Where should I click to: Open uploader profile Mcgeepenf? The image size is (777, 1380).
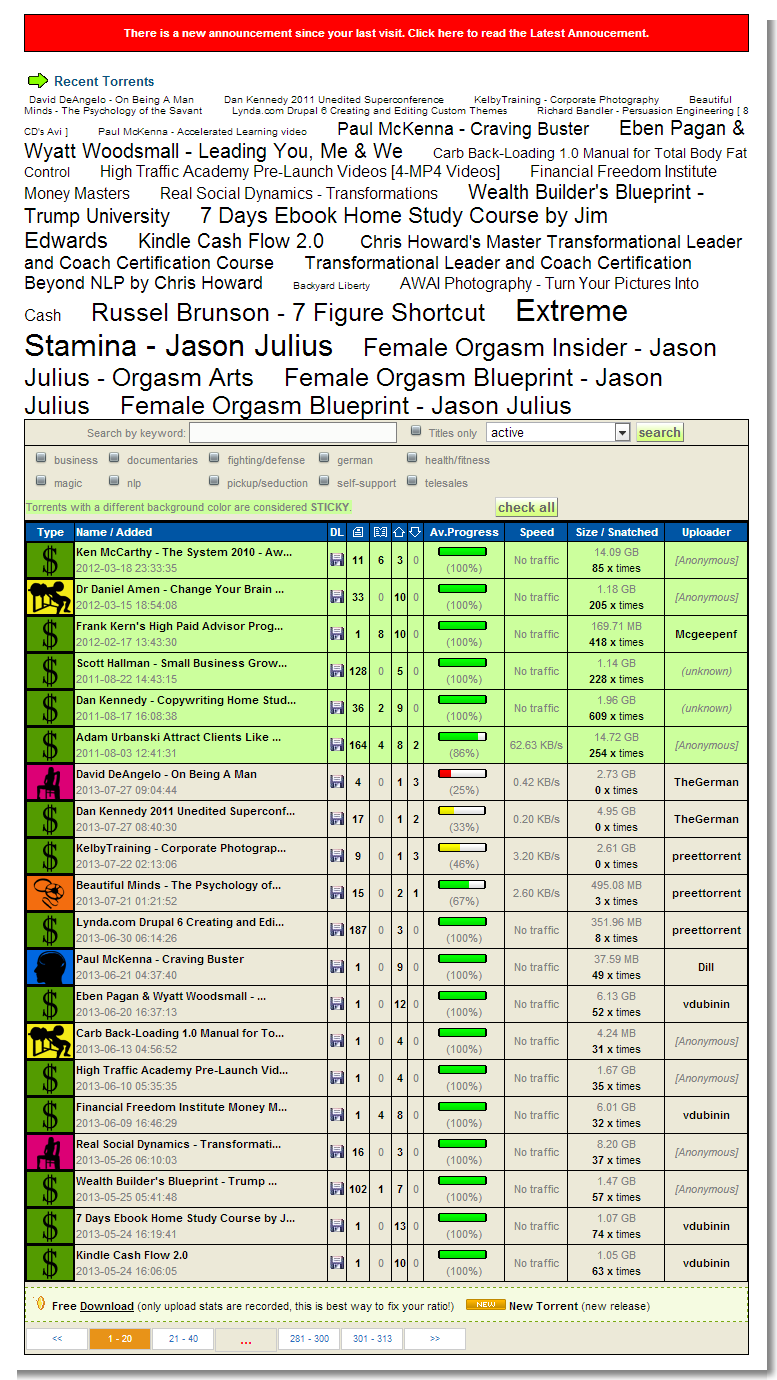point(706,634)
